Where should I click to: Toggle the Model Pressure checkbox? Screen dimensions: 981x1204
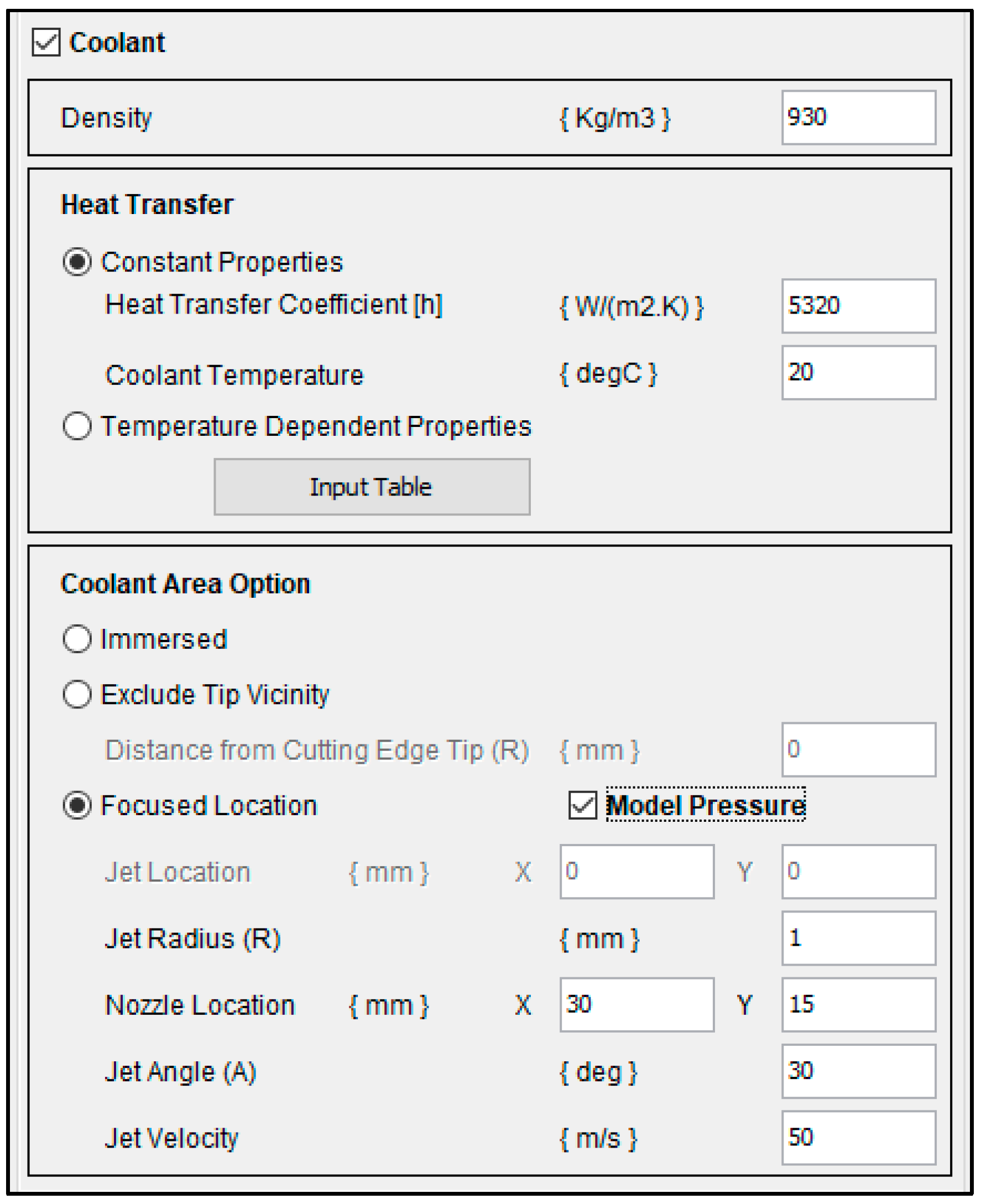583,804
